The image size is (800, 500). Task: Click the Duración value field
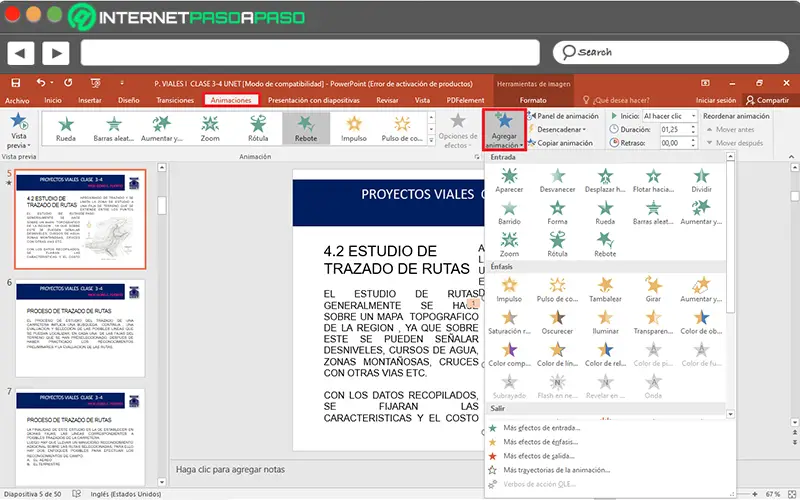coord(675,130)
